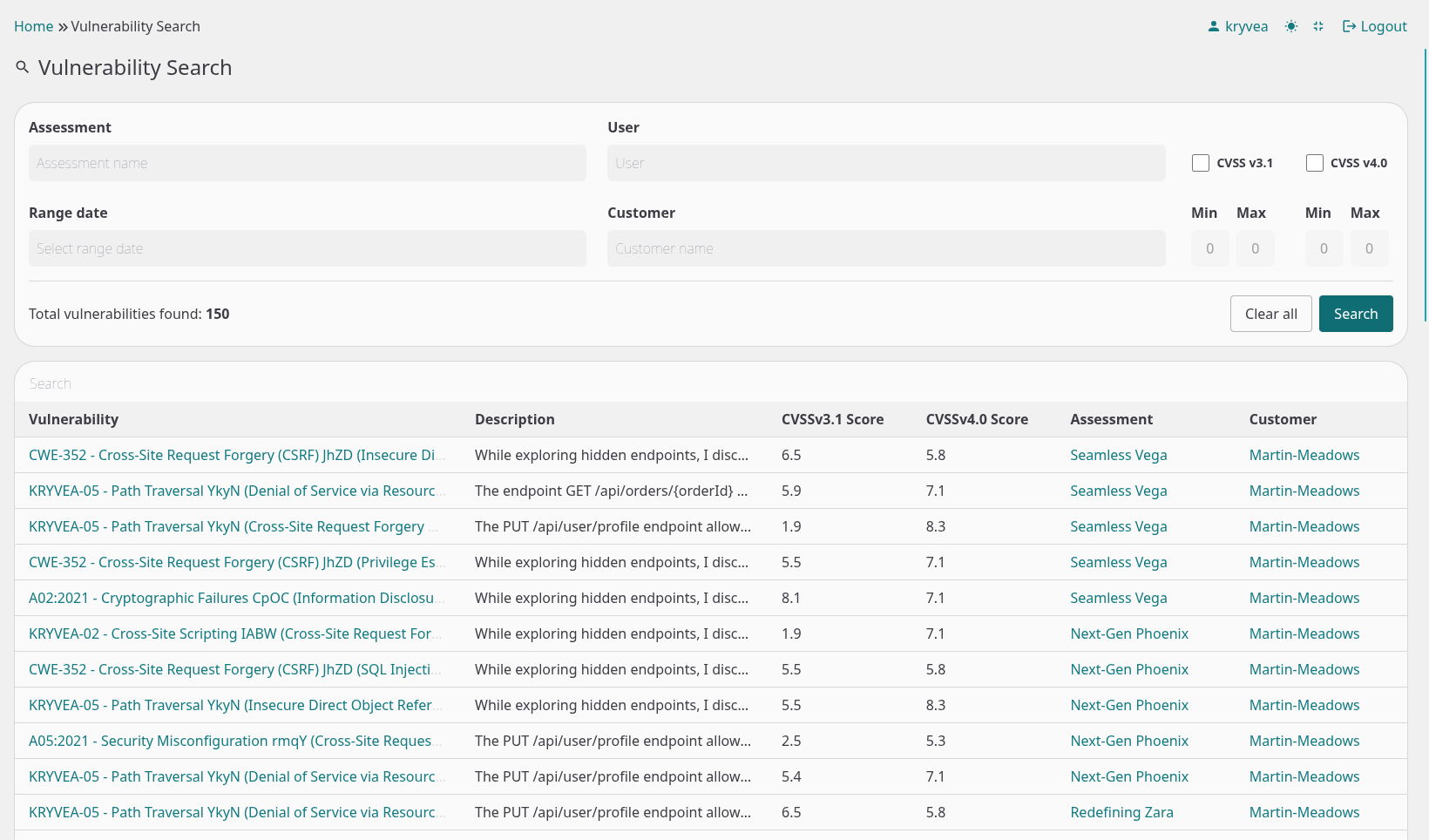
Task: Click the Clear all button
Action: click(x=1270, y=314)
